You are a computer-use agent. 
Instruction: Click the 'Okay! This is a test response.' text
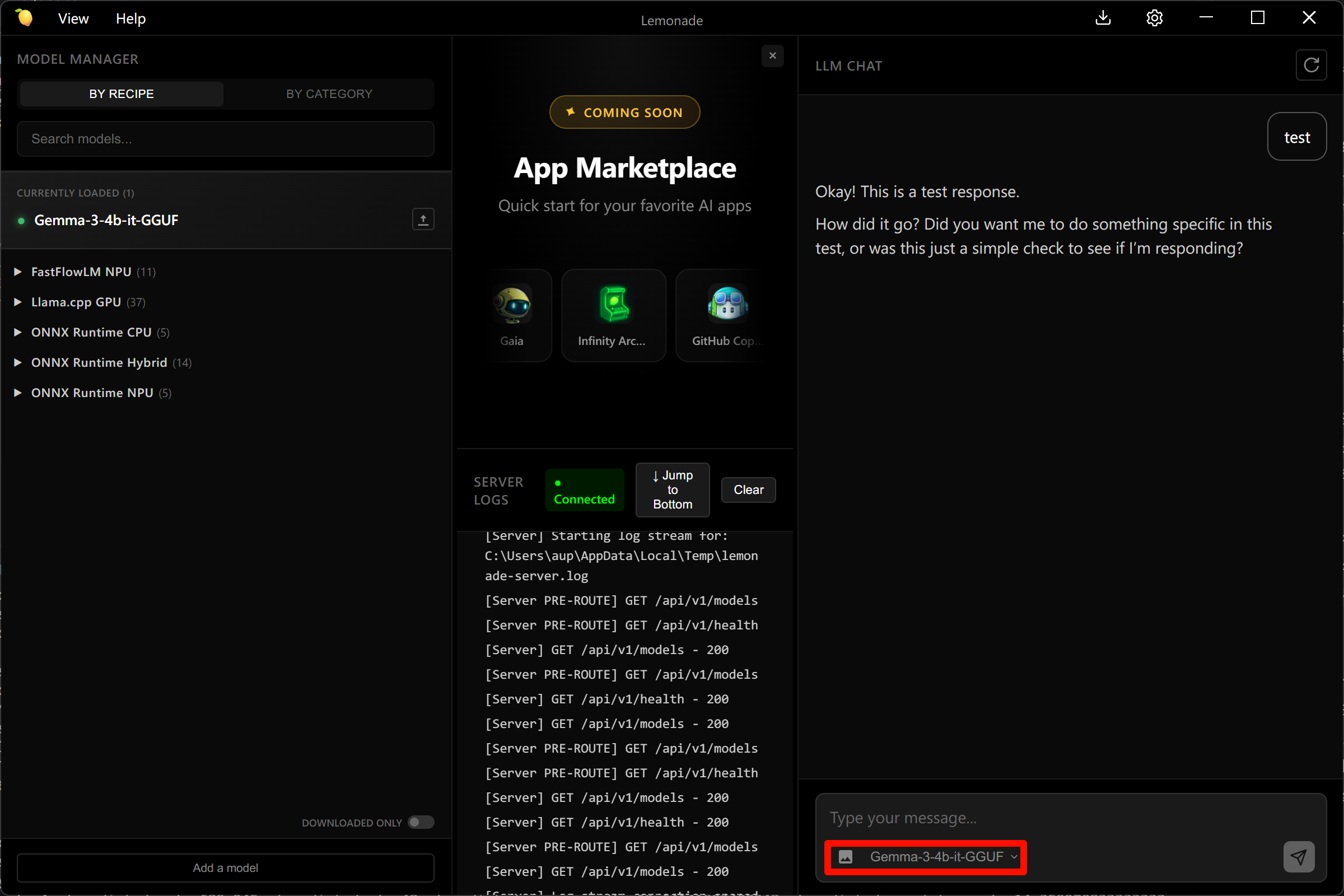pos(917,192)
